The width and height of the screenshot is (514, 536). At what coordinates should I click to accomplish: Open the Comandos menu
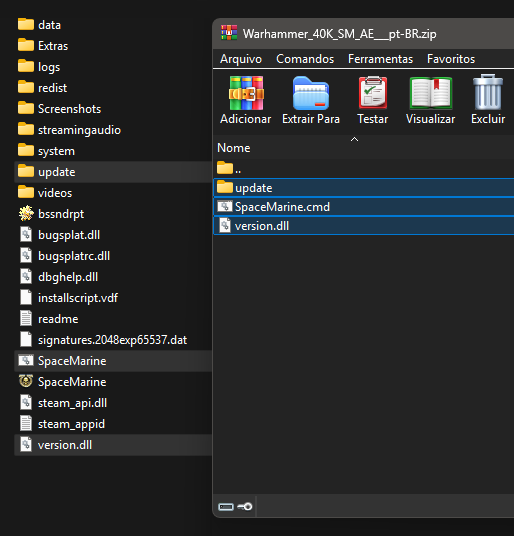pos(305,59)
